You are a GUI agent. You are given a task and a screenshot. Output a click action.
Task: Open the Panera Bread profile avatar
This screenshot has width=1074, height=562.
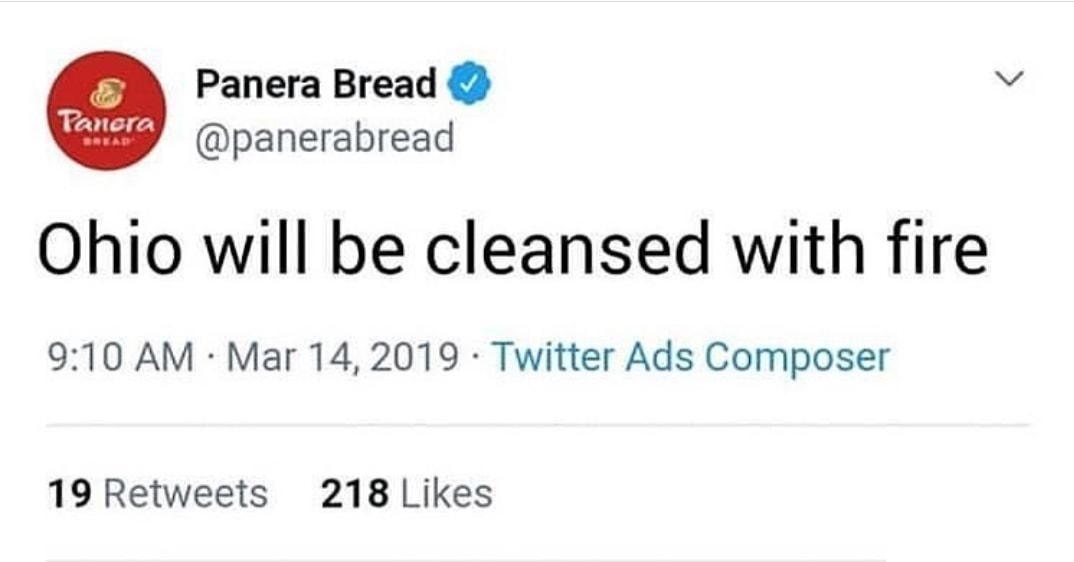click(x=103, y=110)
